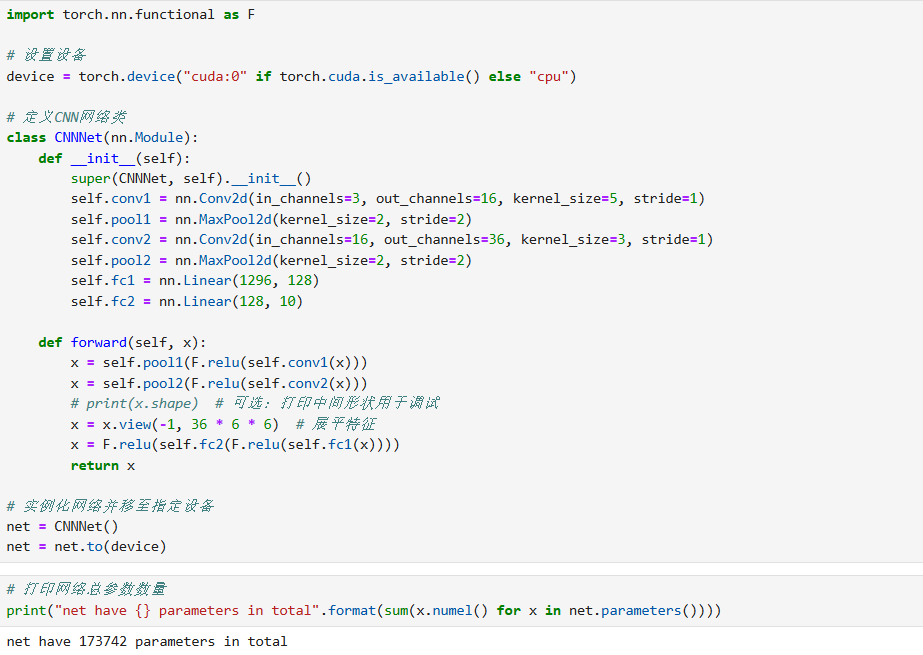The image size is (923, 655).
Task: Click the 'x = F.relu(self.fc2(F.relu(self.fc1(x))))' line
Action: click(235, 445)
